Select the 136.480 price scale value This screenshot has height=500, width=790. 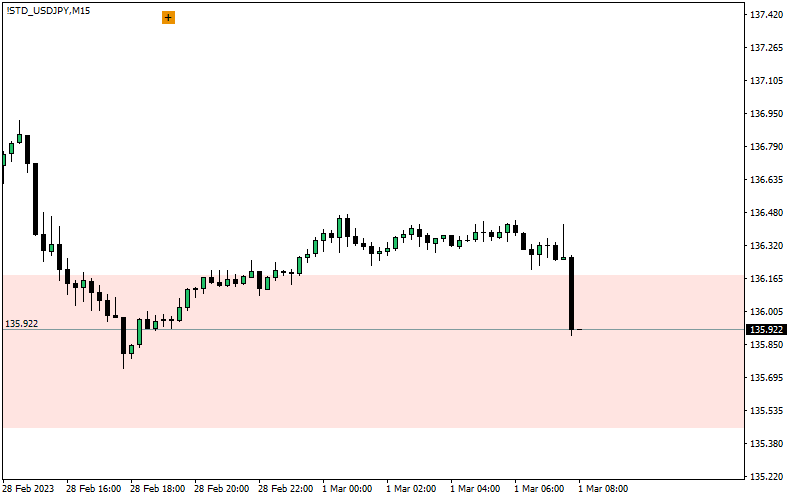click(x=765, y=213)
